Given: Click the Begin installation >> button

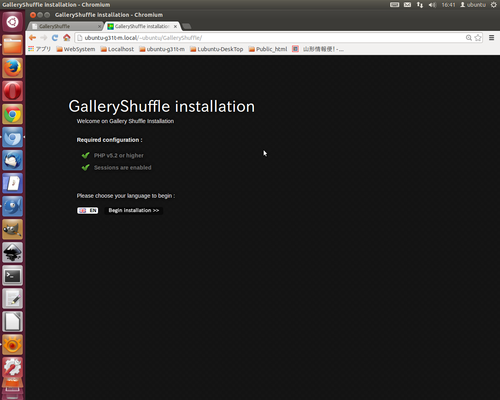Looking at the screenshot, I should coord(134,210).
